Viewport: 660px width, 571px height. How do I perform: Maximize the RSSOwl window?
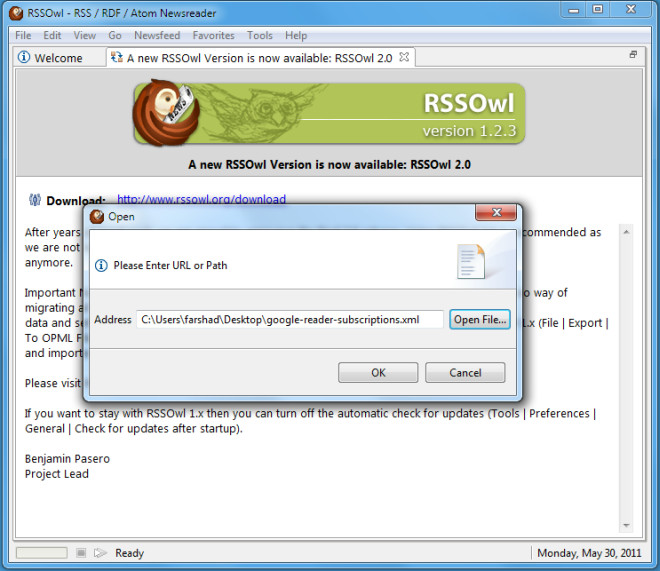(x=598, y=9)
